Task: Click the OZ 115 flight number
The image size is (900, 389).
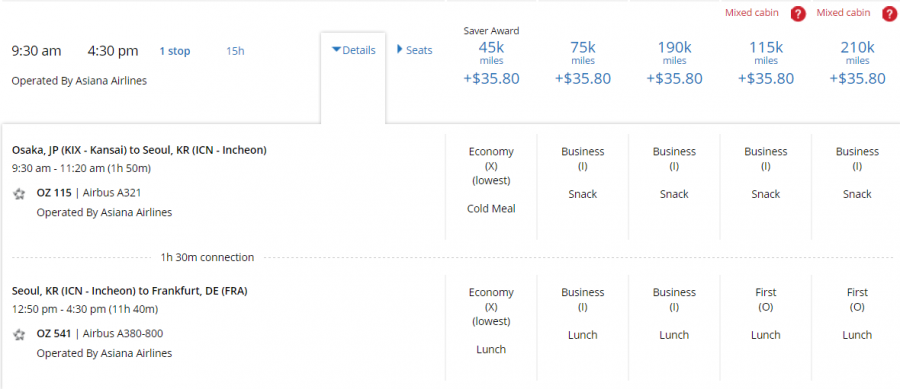Action: pos(54,193)
